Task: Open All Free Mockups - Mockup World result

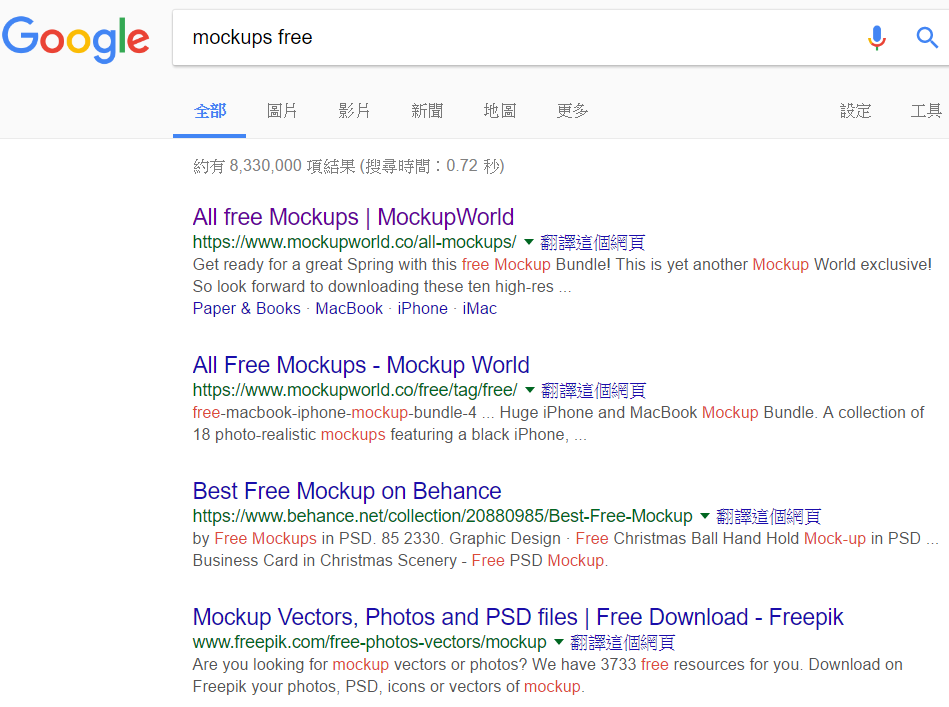Action: (361, 365)
